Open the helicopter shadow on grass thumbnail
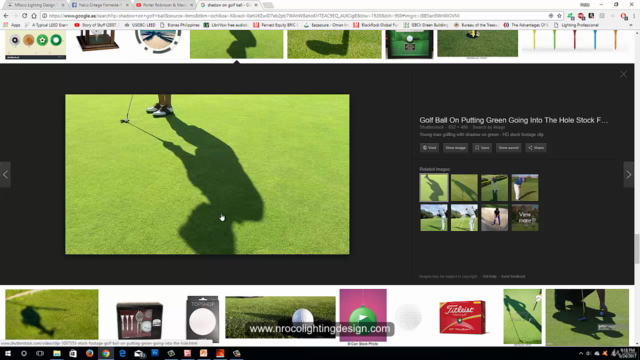Viewport: 640px width, 360px height. click(52, 314)
